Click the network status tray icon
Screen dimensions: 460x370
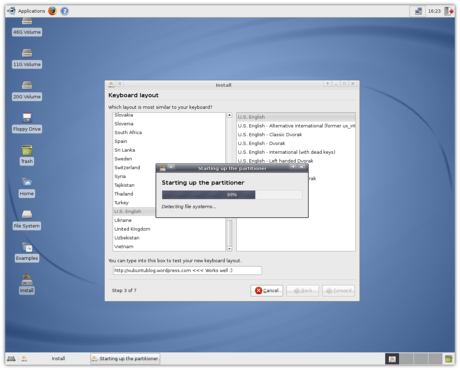click(418, 11)
